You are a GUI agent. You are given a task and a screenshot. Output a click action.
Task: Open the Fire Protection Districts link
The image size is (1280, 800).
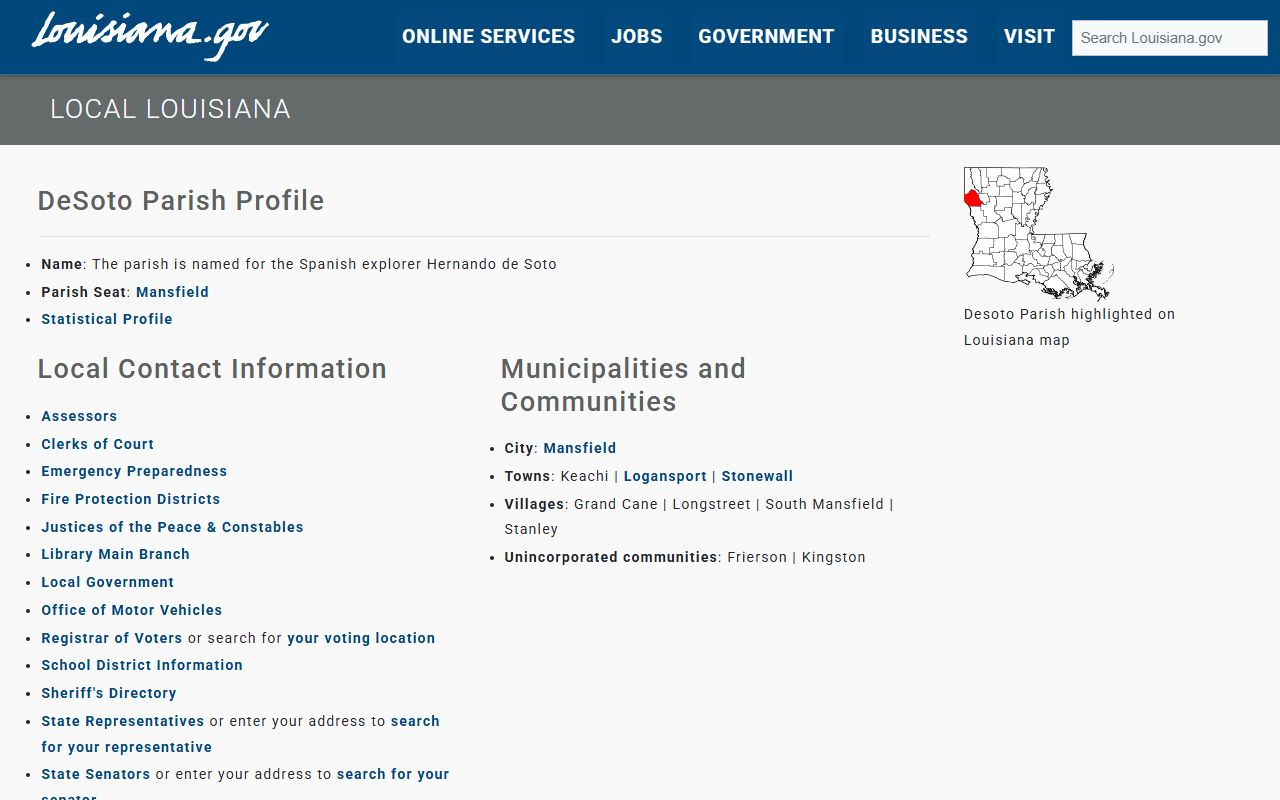[x=130, y=499]
